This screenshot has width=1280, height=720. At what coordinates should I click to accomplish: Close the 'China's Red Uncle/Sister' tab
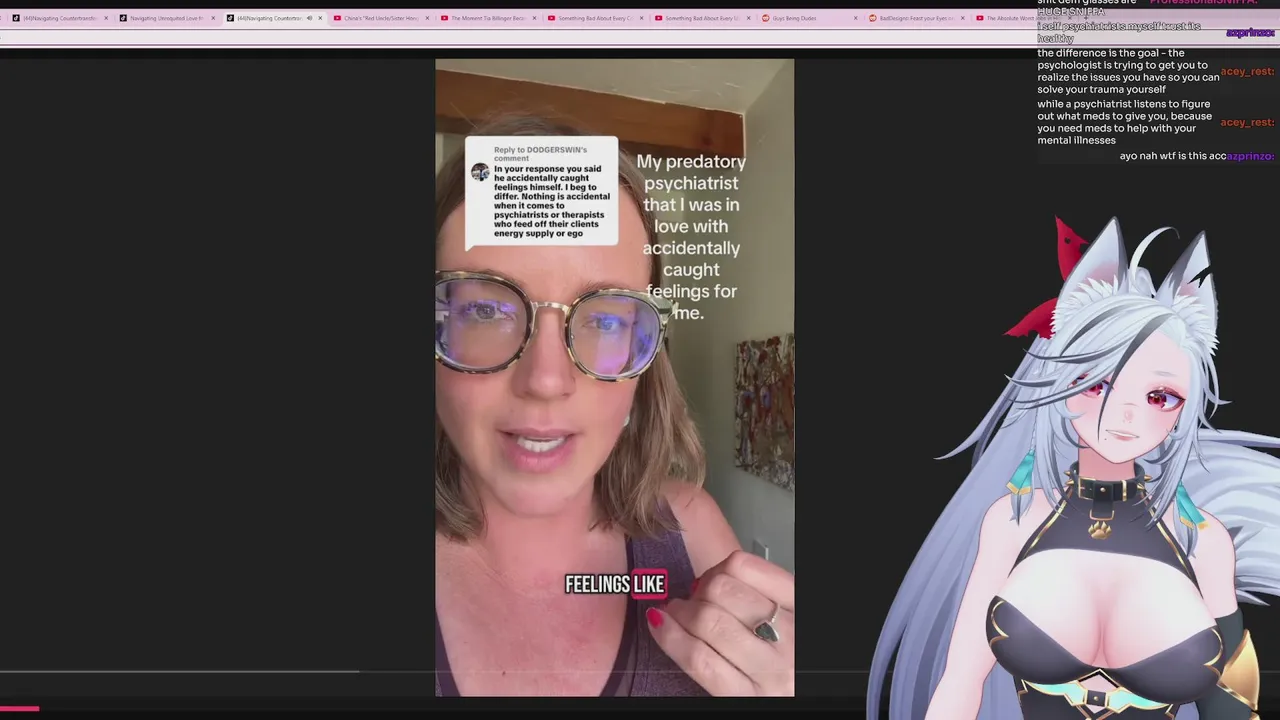pos(427,18)
